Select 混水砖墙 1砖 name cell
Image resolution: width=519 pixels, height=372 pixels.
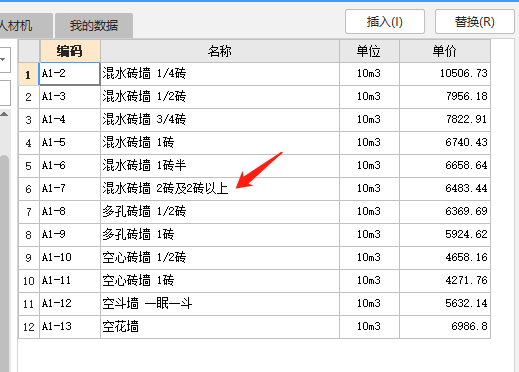click(220, 143)
